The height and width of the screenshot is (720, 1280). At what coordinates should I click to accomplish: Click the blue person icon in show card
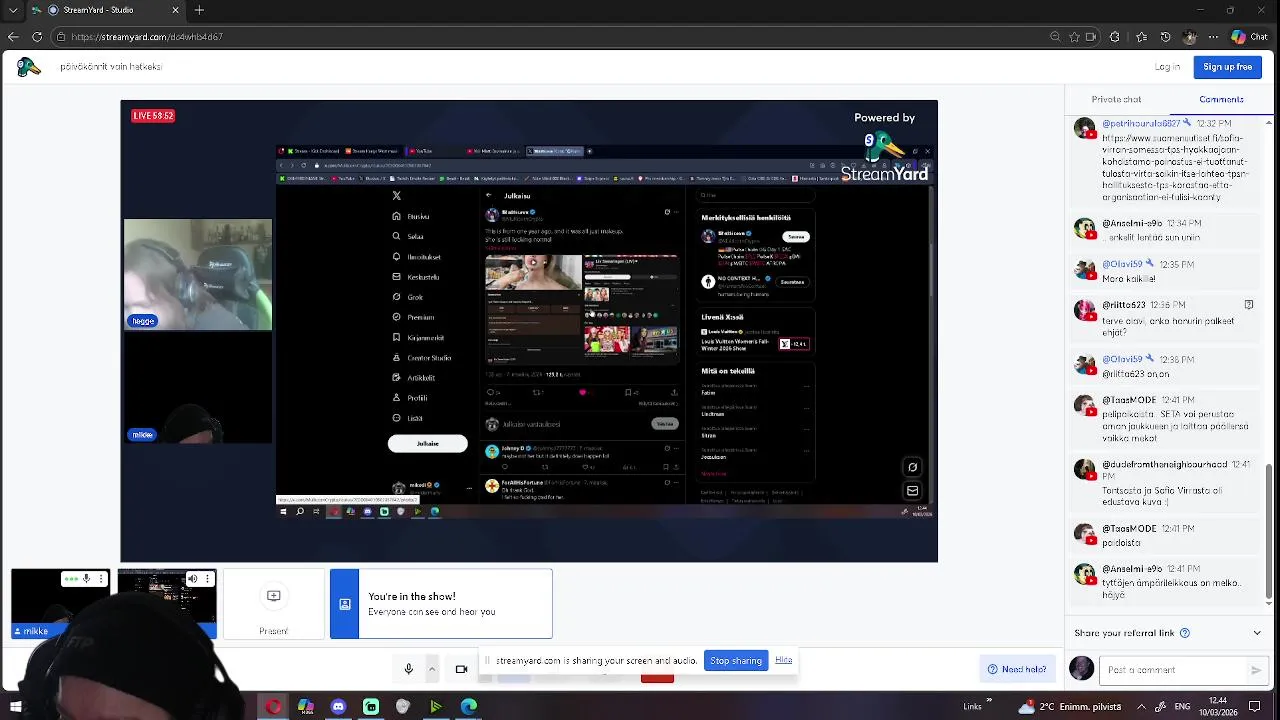[344, 604]
